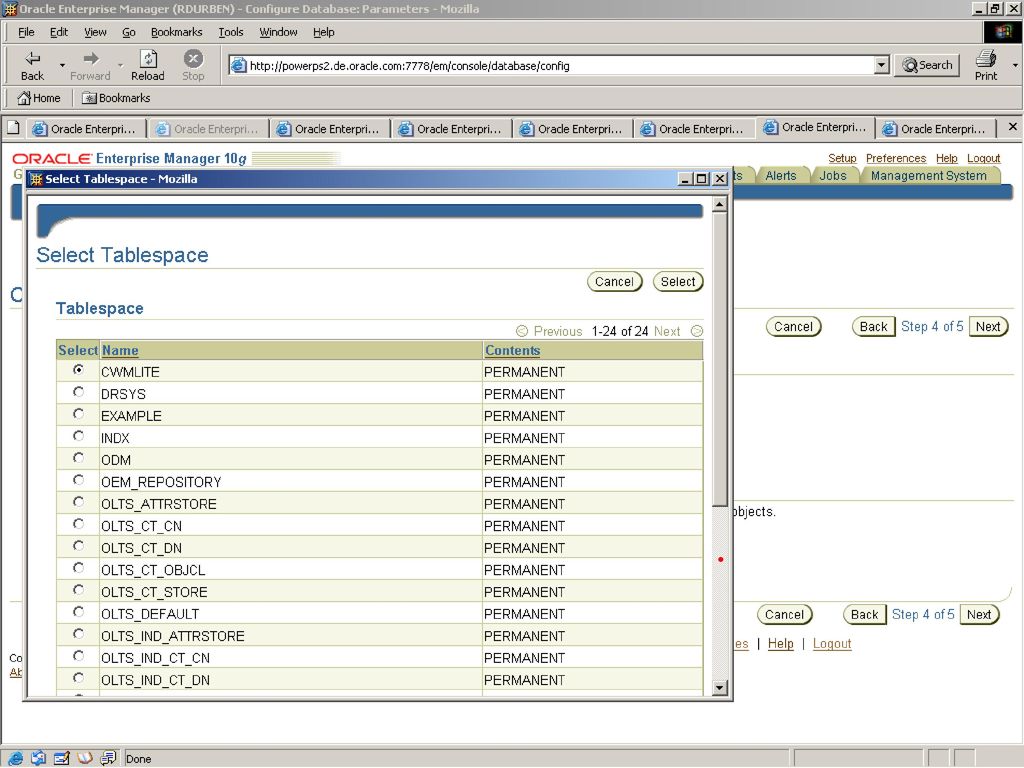1024x768 pixels.
Task: Switch to the Alerts tab
Action: tap(781, 176)
